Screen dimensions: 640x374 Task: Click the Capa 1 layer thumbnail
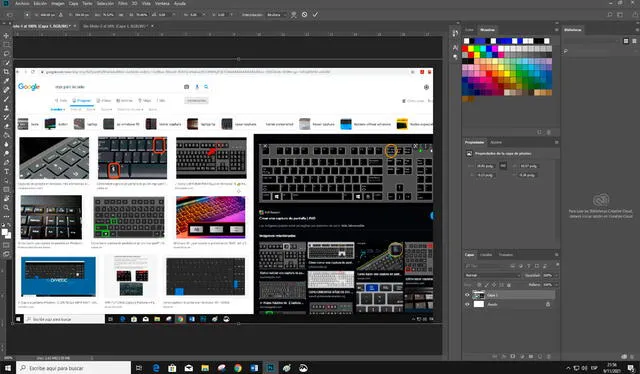[478, 295]
